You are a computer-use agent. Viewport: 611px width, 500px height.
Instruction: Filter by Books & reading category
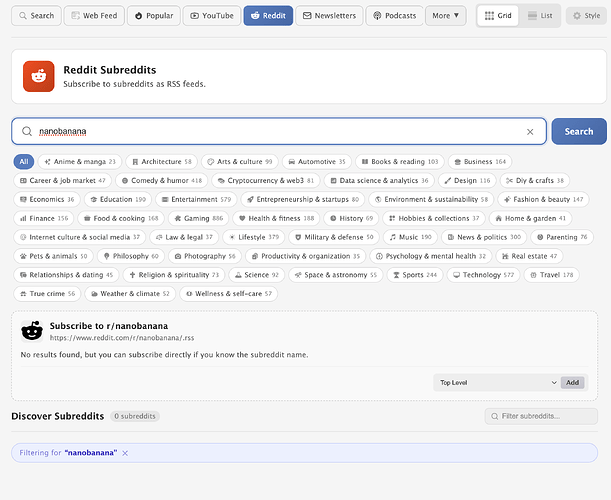tap(400, 161)
